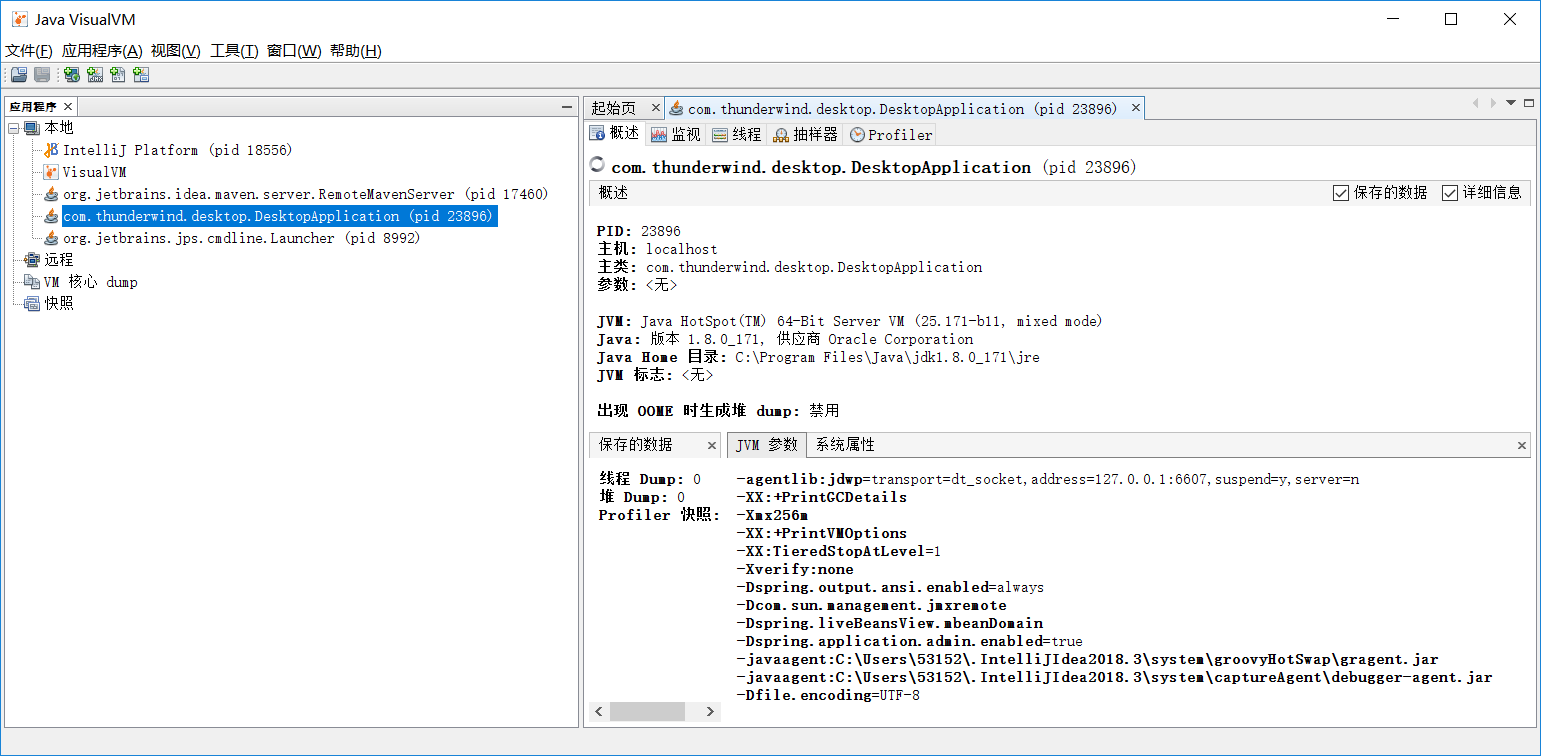The height and width of the screenshot is (756, 1541).
Task: Select the VM 核心 dump tree node
Action: tap(90, 282)
